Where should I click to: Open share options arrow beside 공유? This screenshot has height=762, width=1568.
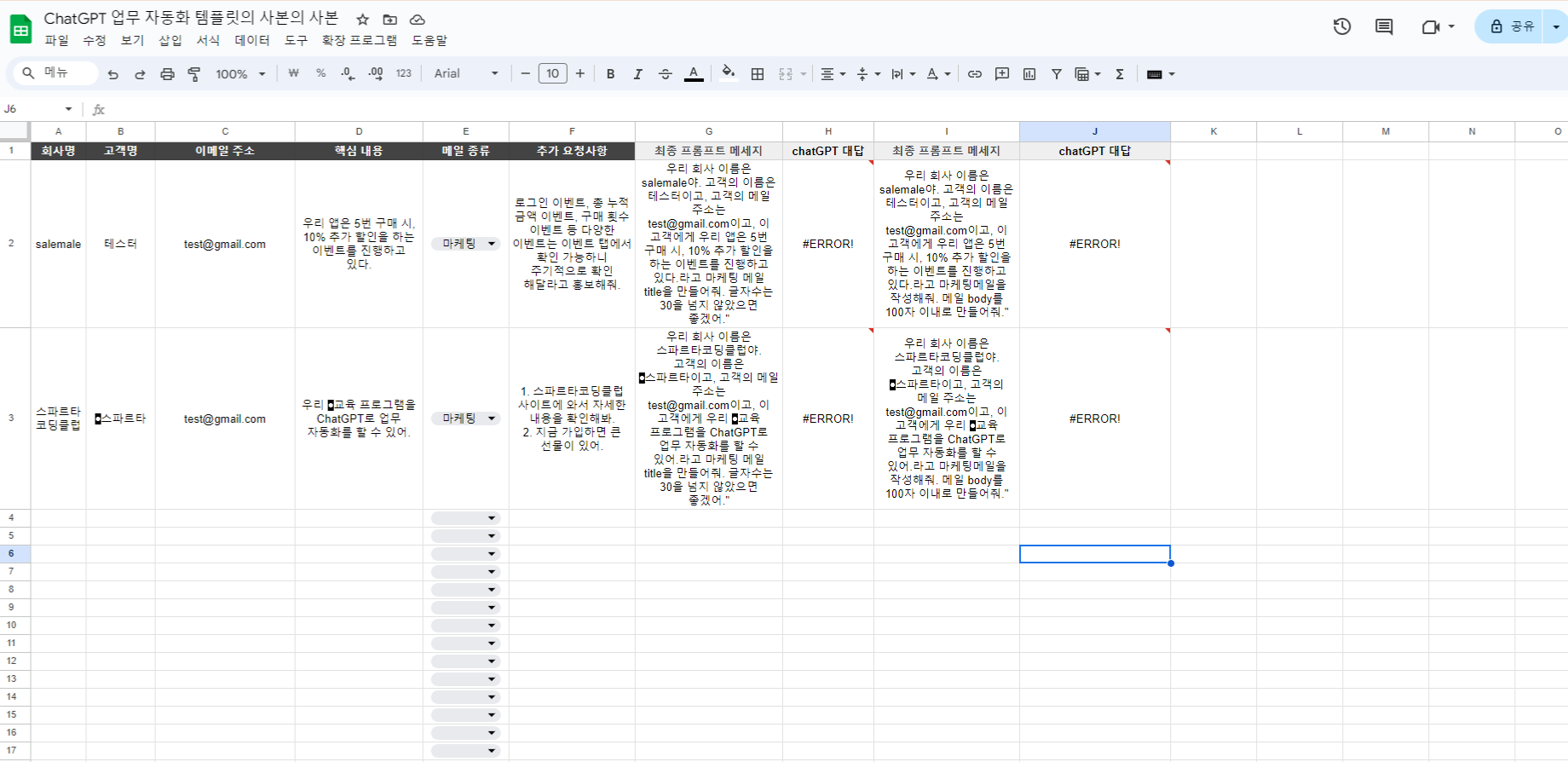click(x=1555, y=26)
